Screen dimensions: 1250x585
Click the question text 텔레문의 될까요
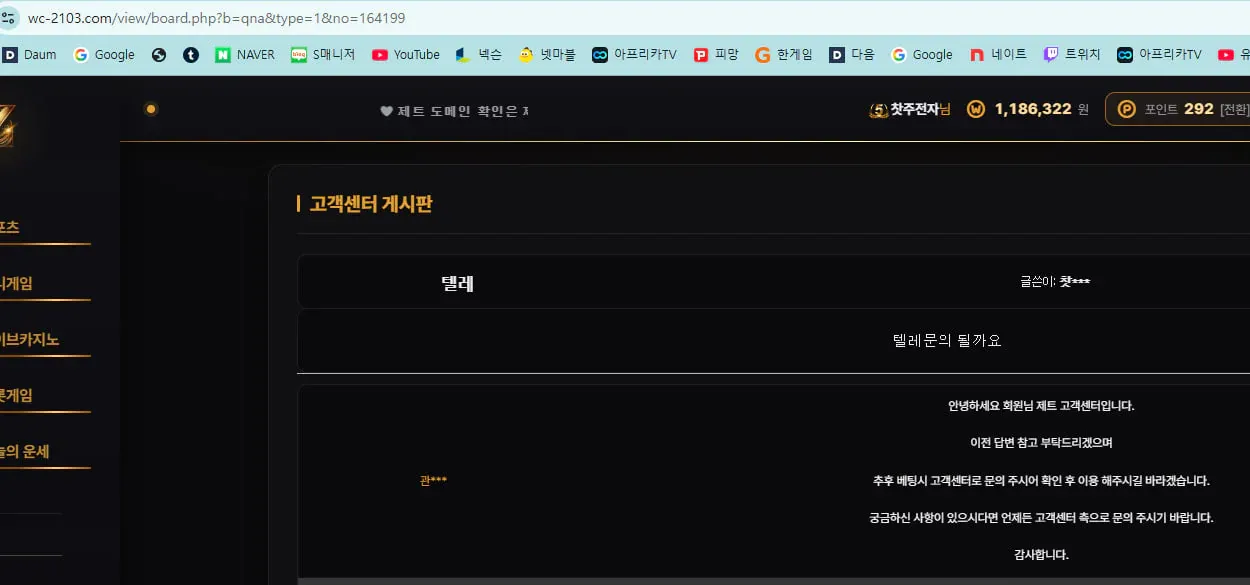(x=946, y=340)
